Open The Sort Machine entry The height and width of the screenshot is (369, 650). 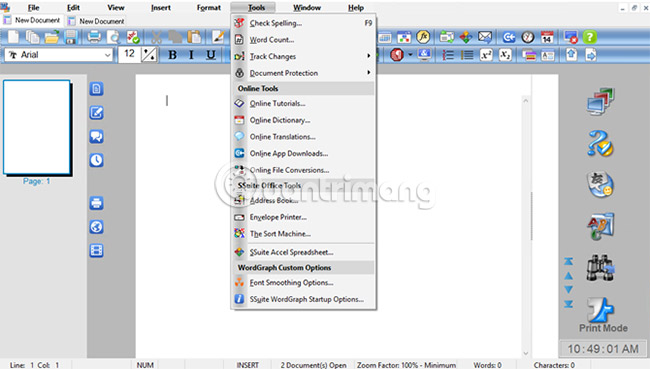[x=303, y=234]
